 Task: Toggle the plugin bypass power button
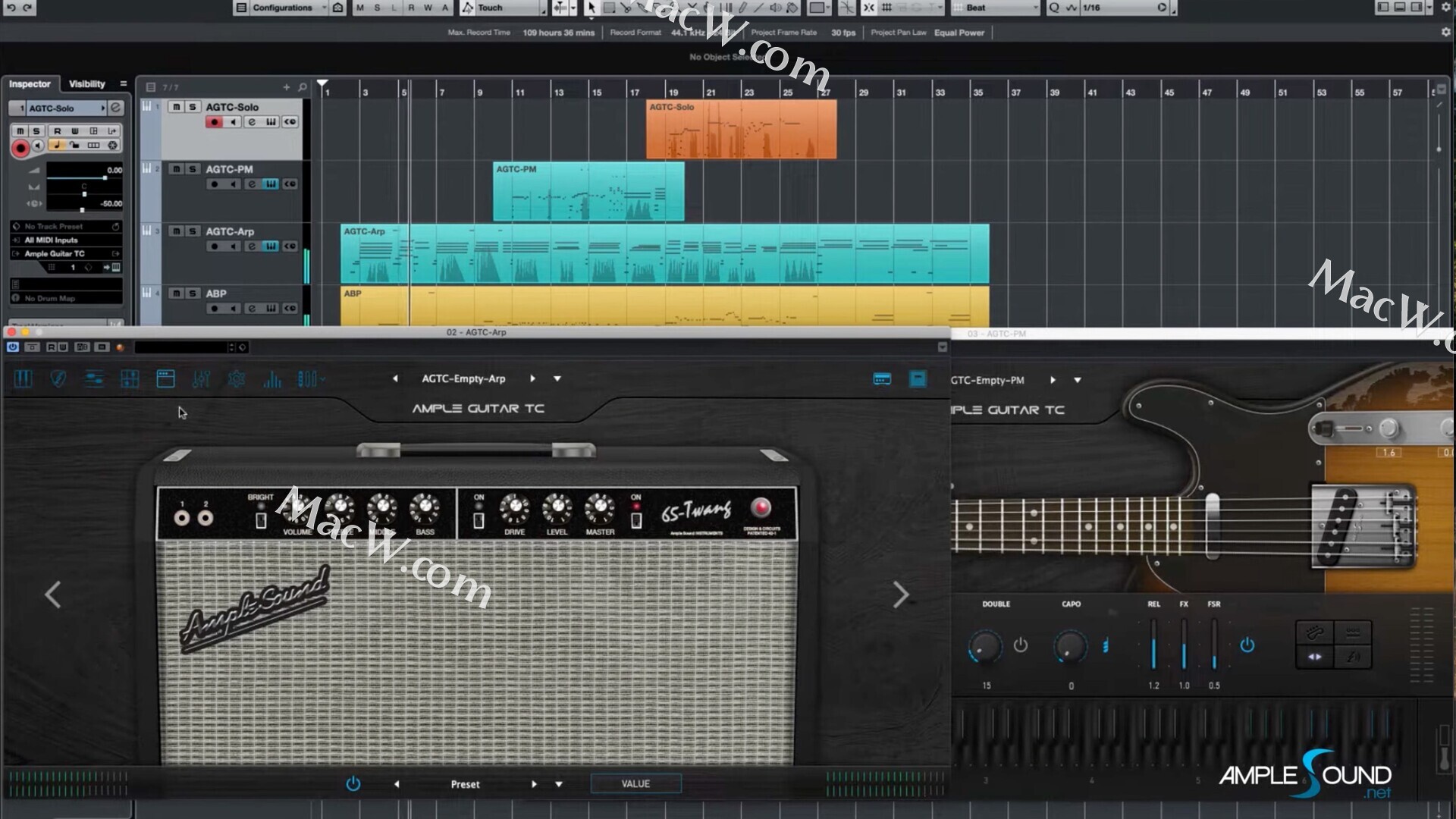[13, 347]
